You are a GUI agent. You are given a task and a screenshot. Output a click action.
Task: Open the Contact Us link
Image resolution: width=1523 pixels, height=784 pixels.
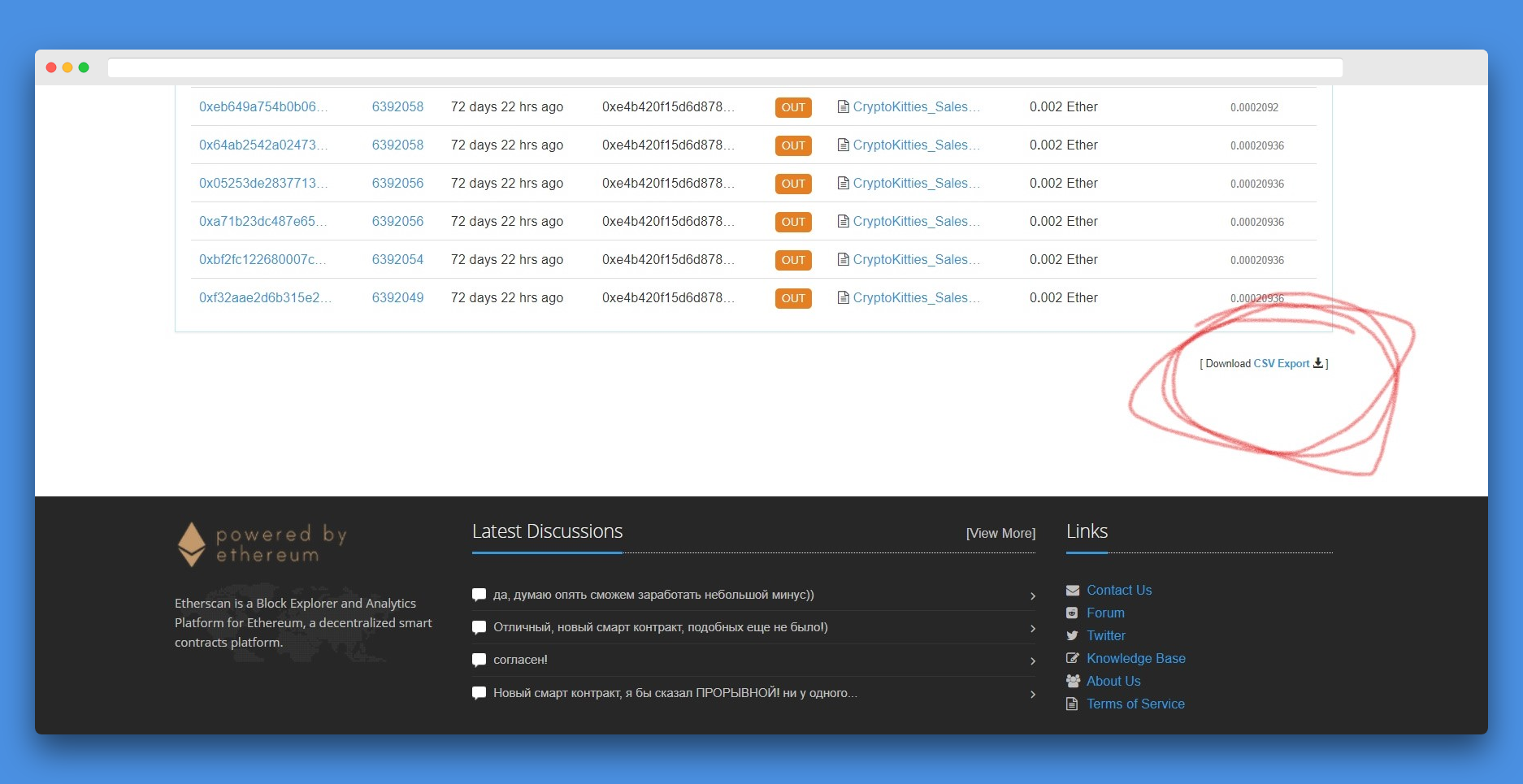click(x=1119, y=590)
